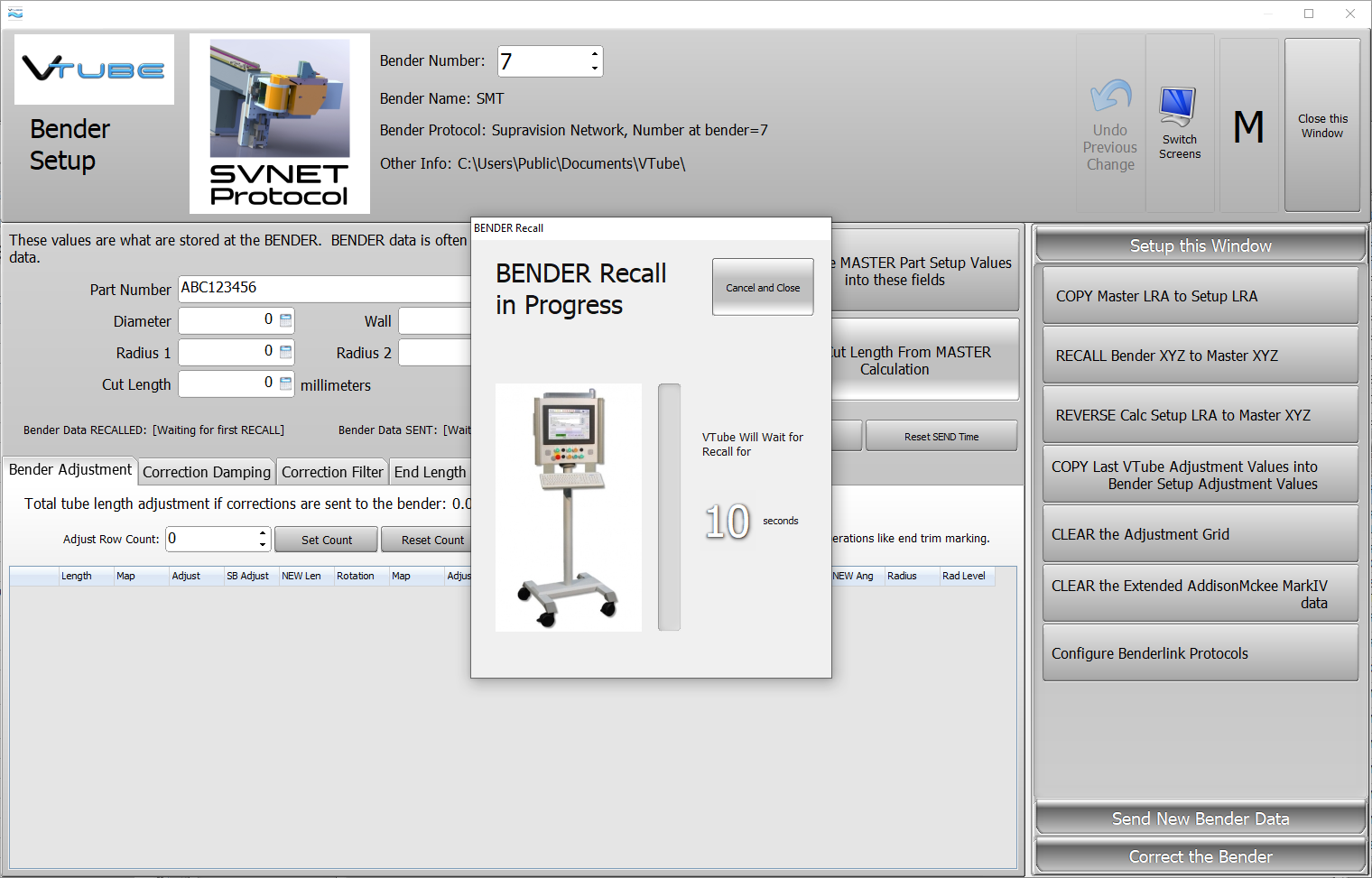This screenshot has height=878, width=1372.
Task: Decrease the Bender Number spinner
Action: [x=594, y=69]
